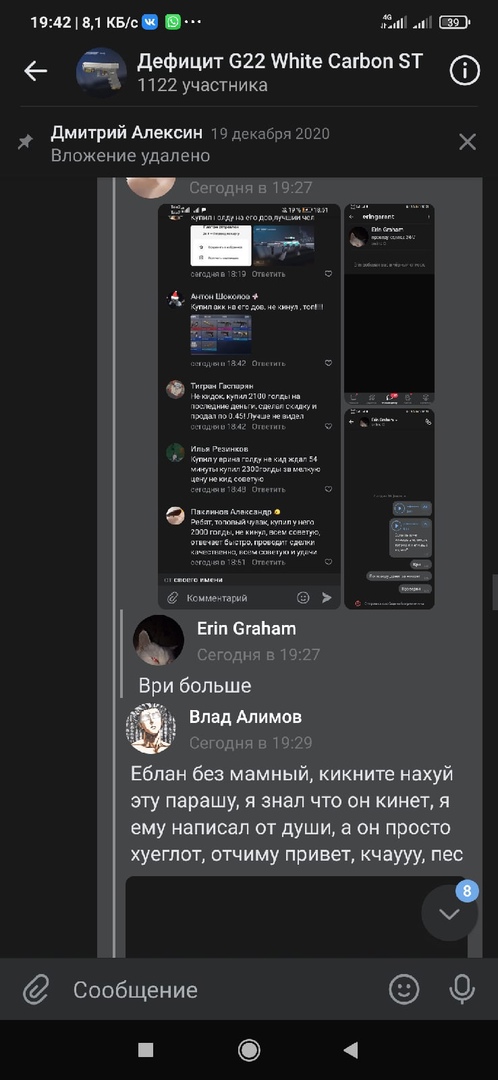Screen dimensions: 498x1080
Task: Tap the back arrow in chat header
Action: (35, 70)
